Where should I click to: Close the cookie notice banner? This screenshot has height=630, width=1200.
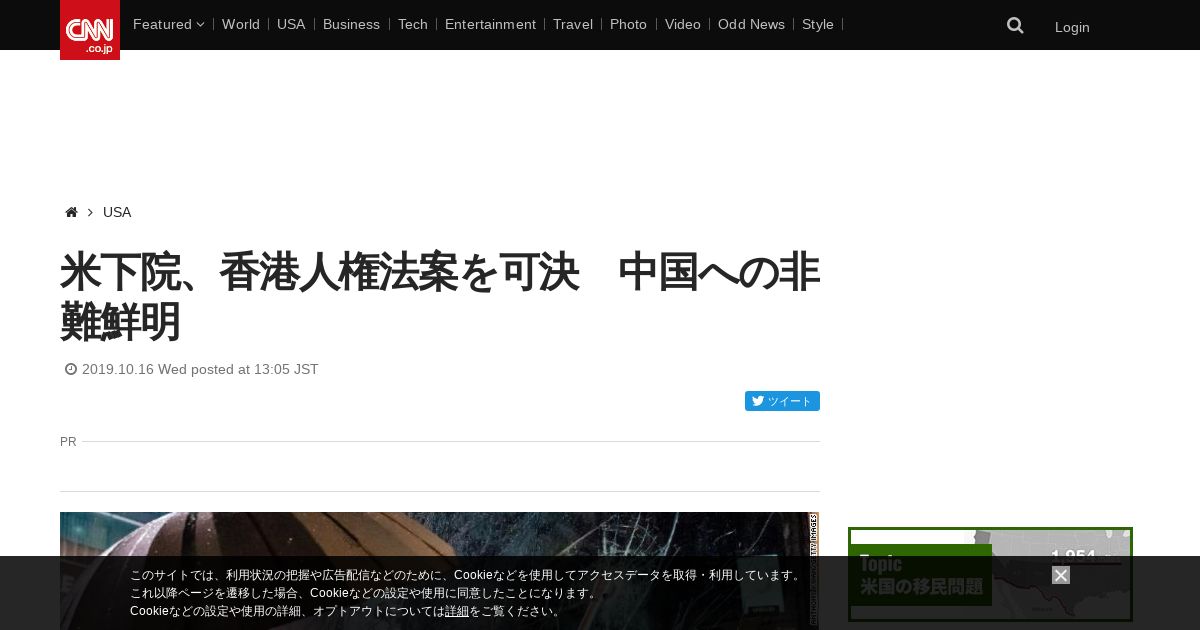pos(1061,575)
